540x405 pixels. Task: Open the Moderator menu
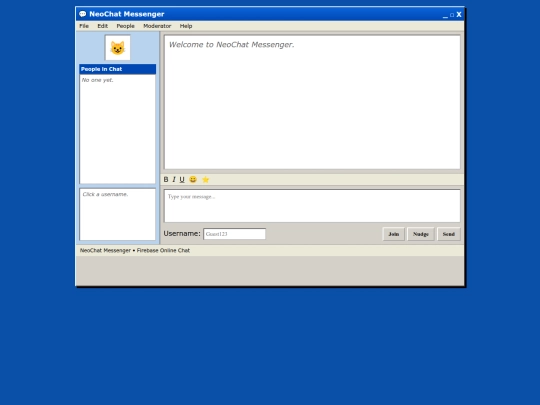click(157, 26)
